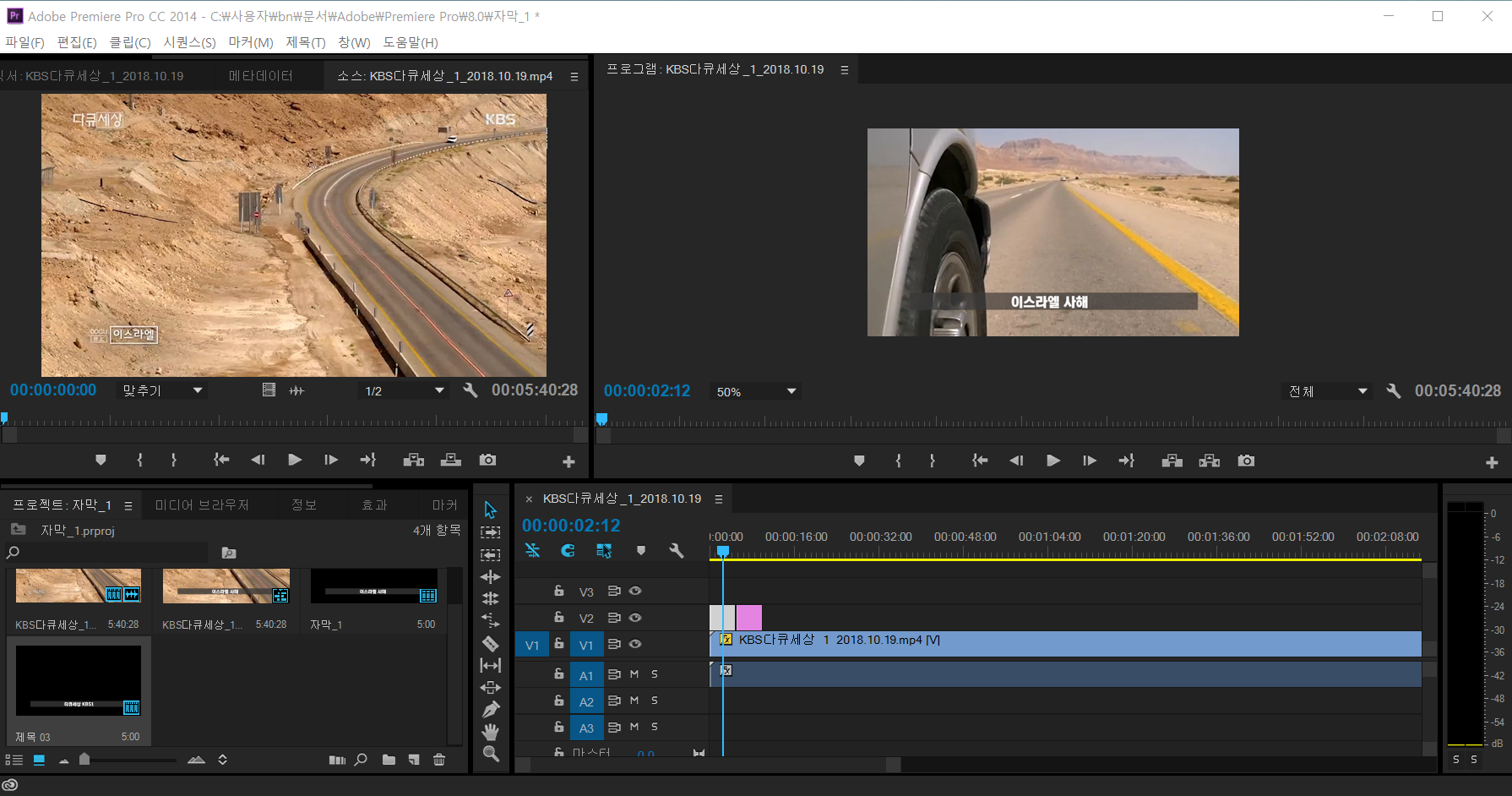Mark Out point in Program monitor
Image resolution: width=1512 pixels, height=796 pixels.
[933, 461]
